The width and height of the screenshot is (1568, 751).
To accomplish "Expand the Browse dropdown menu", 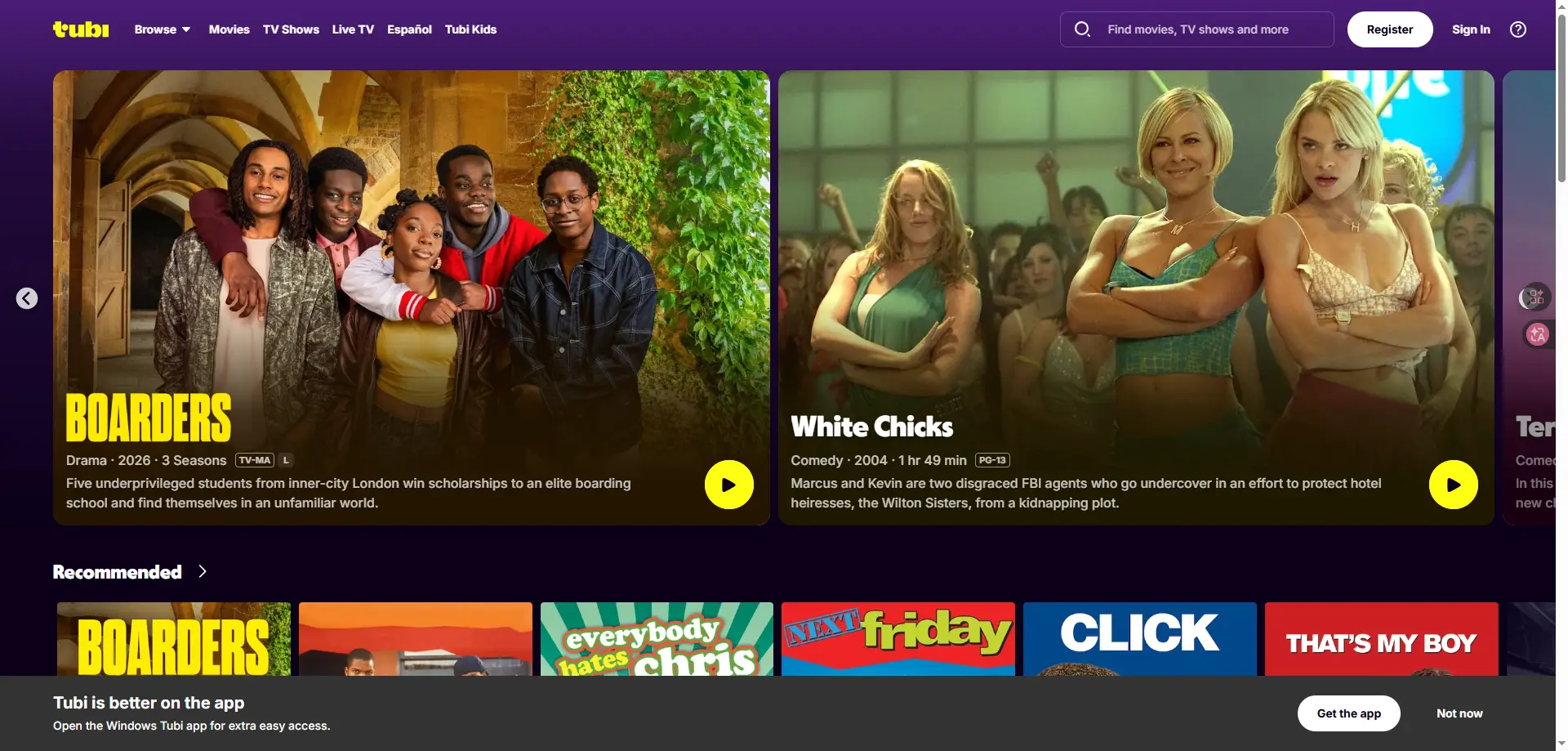I will coord(163,29).
